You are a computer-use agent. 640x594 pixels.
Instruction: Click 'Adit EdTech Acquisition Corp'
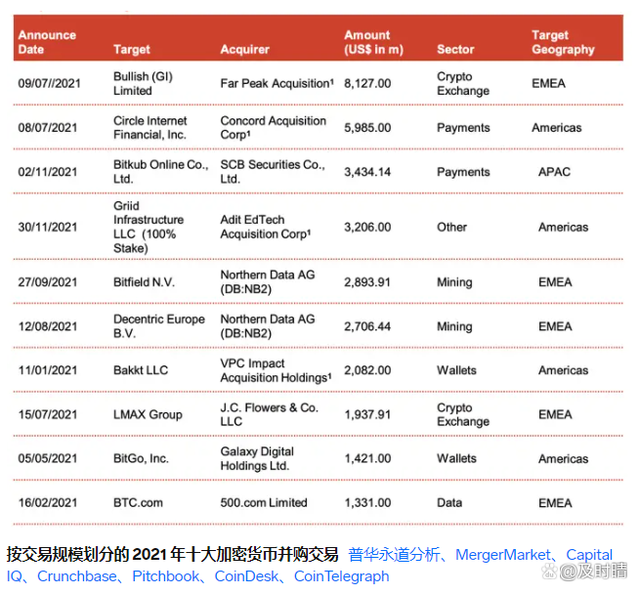tap(265, 227)
